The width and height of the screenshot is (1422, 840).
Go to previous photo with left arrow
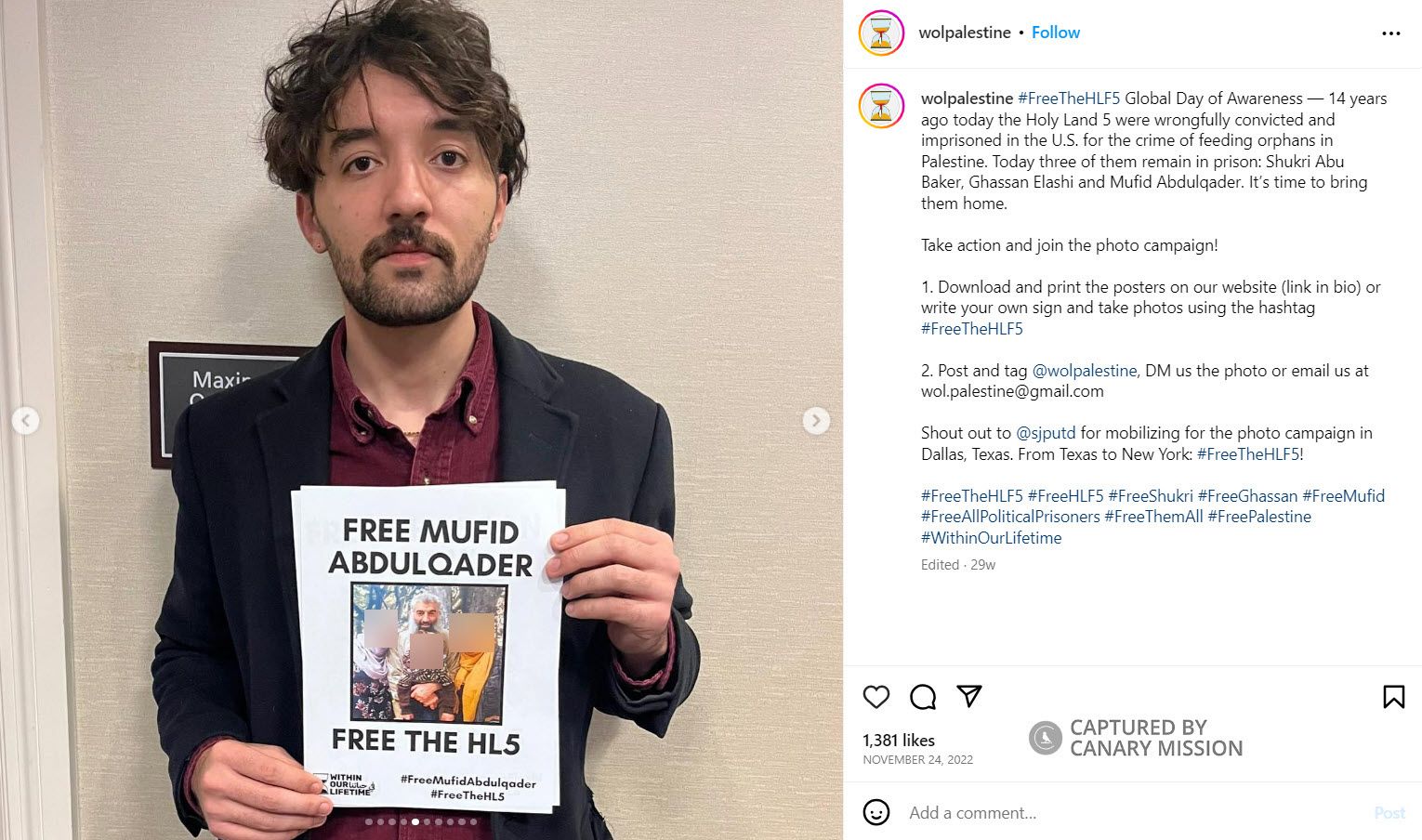[x=26, y=421]
